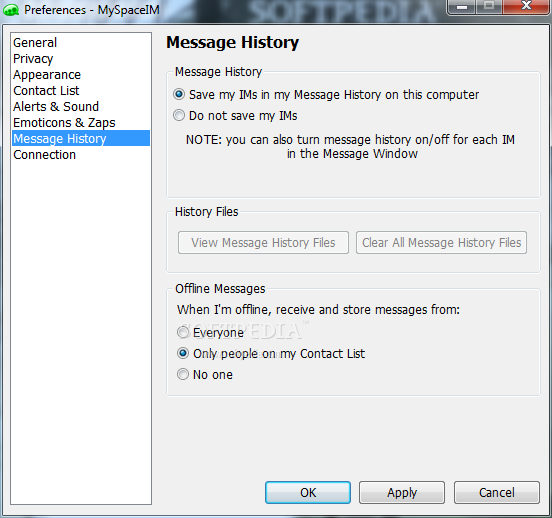Click the 'When I'm offline, receive and store' label
Screen dimensions: 552x518
click(318, 310)
